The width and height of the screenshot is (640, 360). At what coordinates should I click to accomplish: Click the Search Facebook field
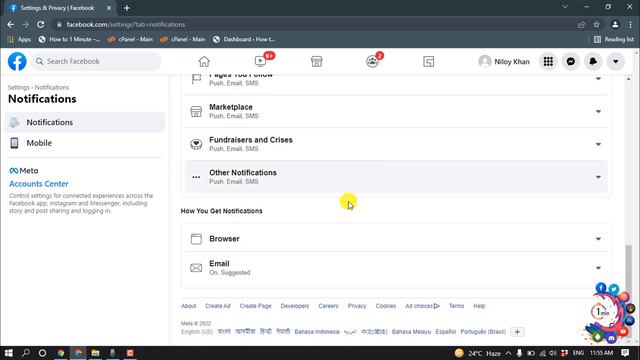96,61
